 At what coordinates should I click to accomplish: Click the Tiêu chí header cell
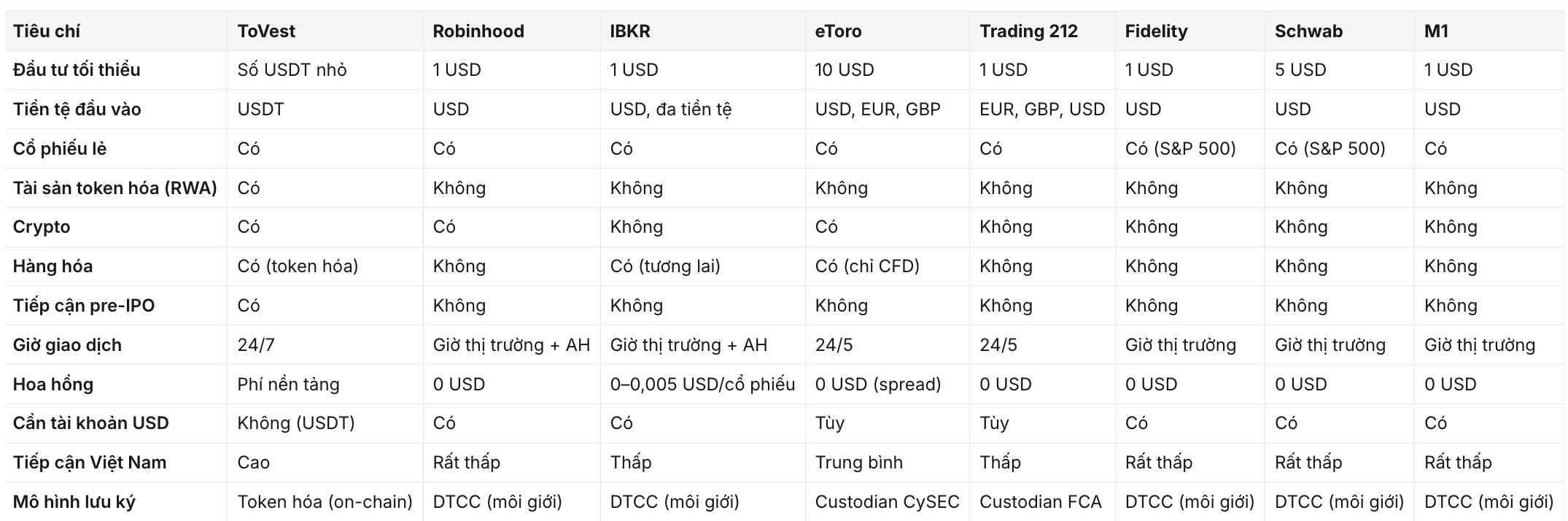[47, 31]
